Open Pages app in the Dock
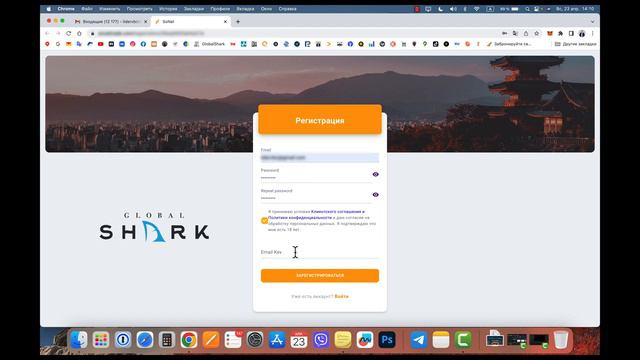 tap(211, 340)
